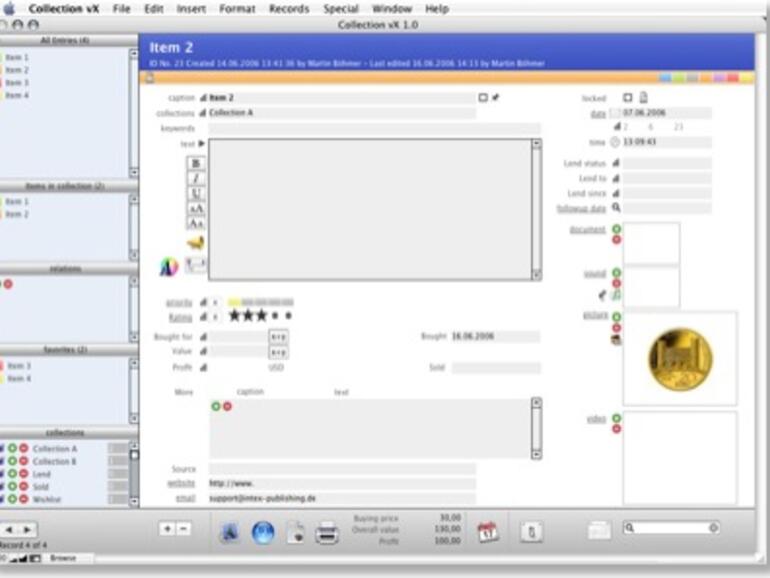This screenshot has height=578, width=770.
Task: Open the Bought for value list
Action: (x=203, y=337)
